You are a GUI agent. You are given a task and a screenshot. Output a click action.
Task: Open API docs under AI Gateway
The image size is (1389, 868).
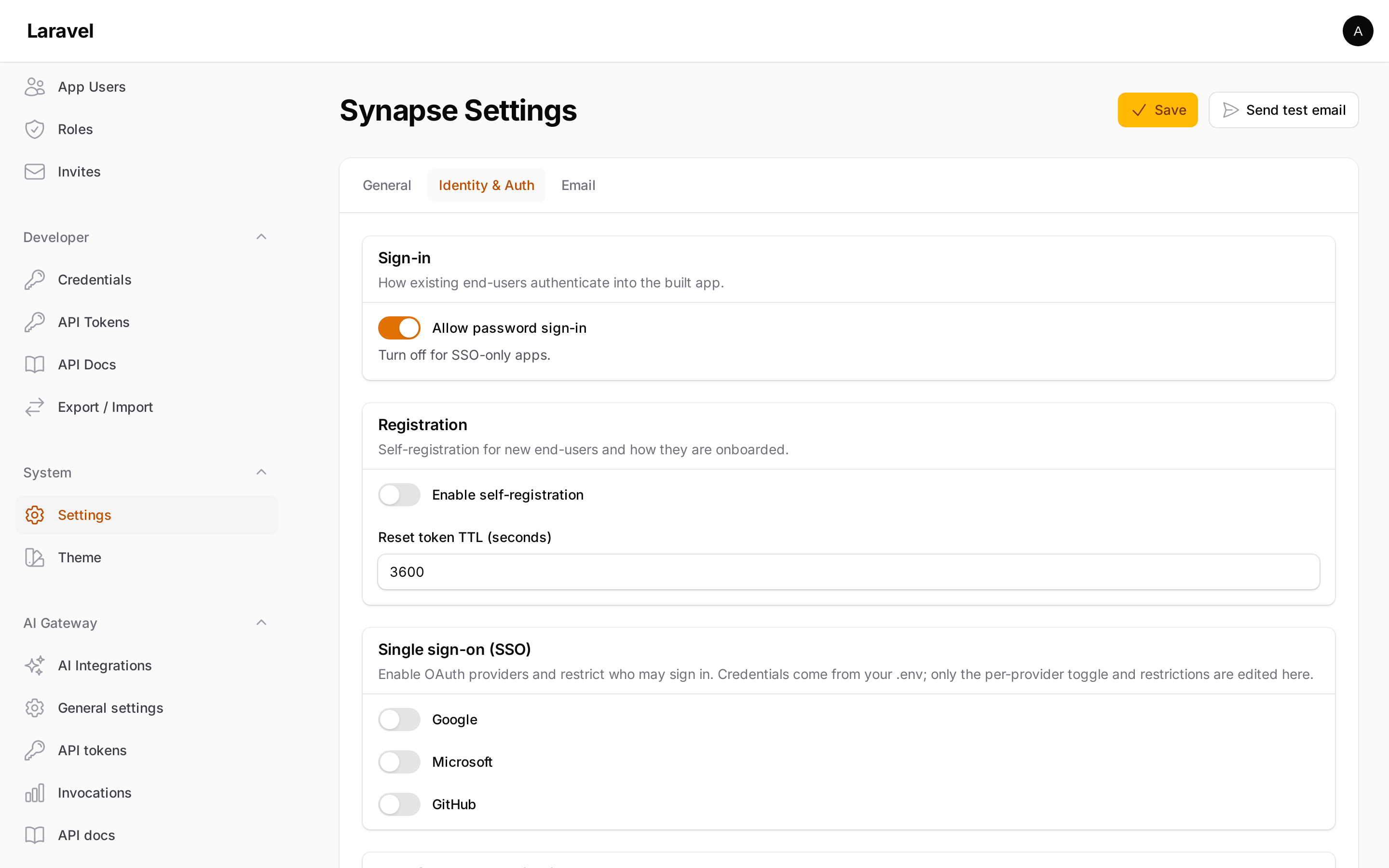tap(146, 835)
